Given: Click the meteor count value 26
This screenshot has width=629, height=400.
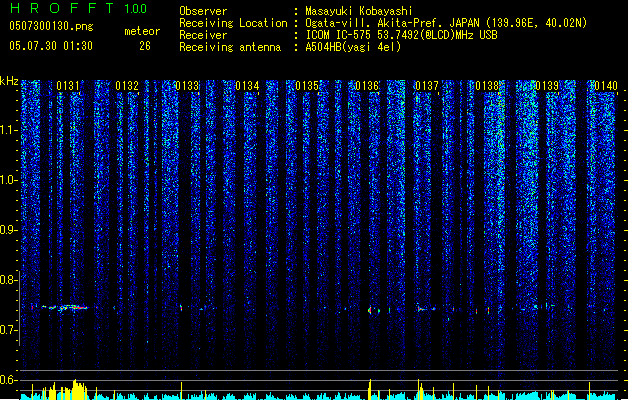Looking at the screenshot, I should pyautogui.click(x=145, y=46).
